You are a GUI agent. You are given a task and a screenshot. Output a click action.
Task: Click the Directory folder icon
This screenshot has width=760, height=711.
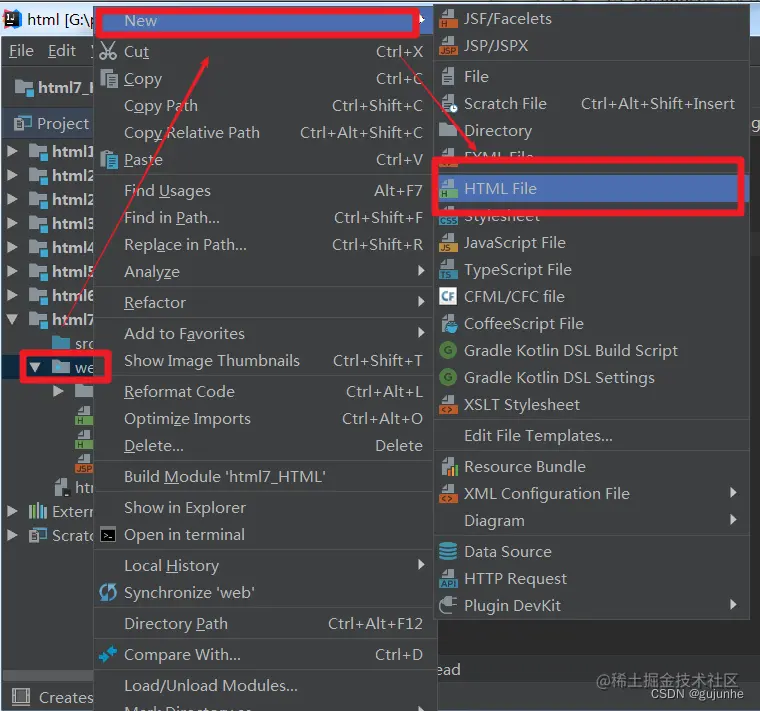coord(448,130)
